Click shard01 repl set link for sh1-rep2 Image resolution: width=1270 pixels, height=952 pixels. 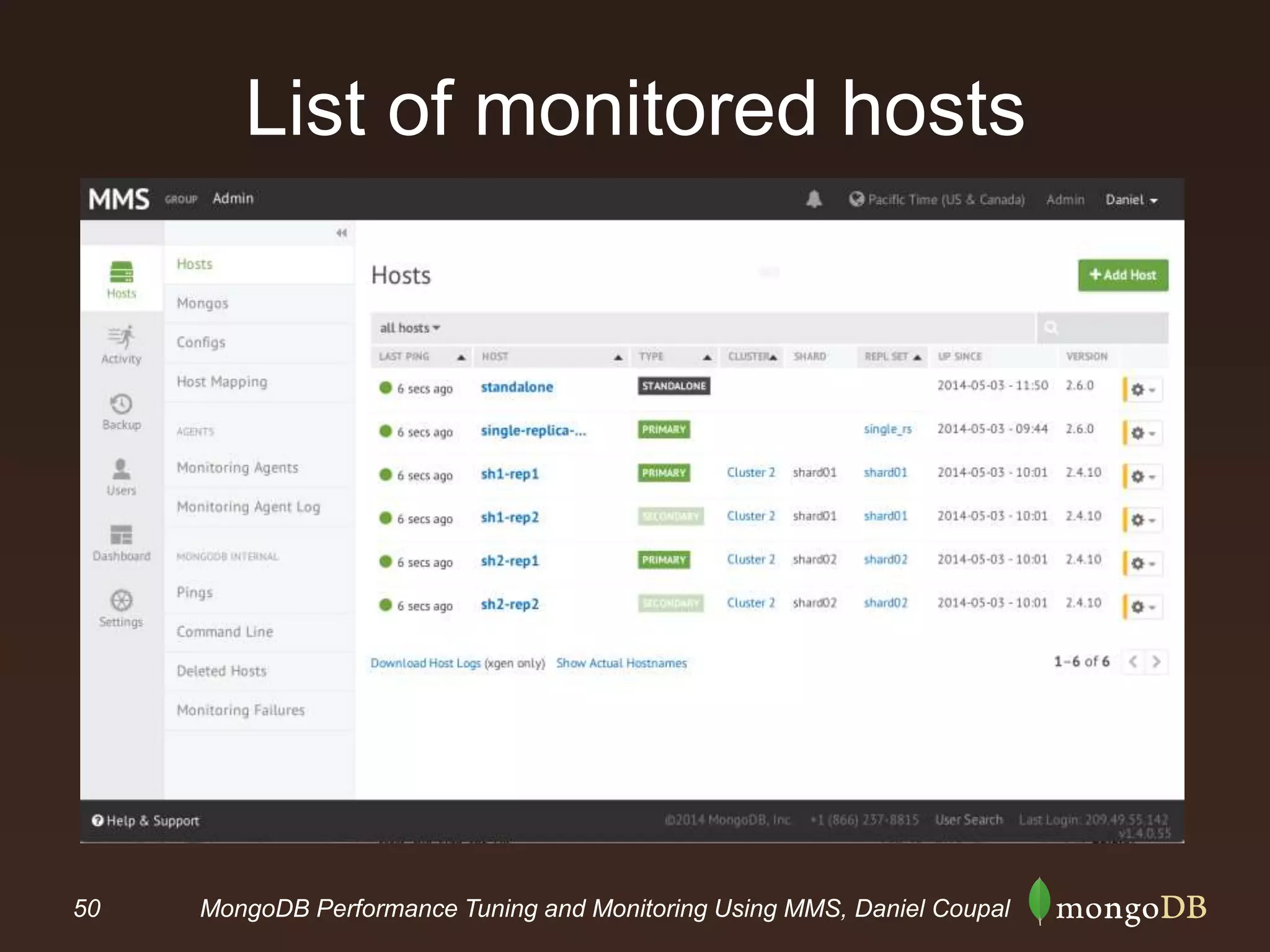886,516
